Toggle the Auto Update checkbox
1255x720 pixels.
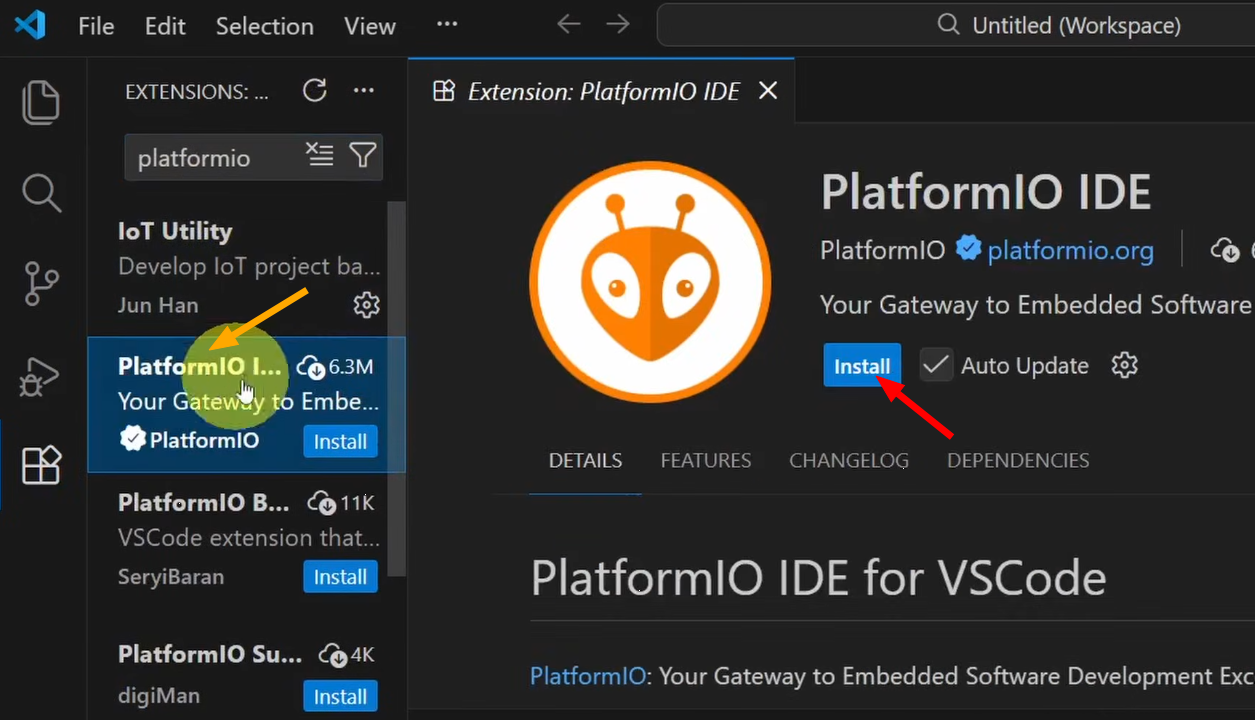(935, 365)
